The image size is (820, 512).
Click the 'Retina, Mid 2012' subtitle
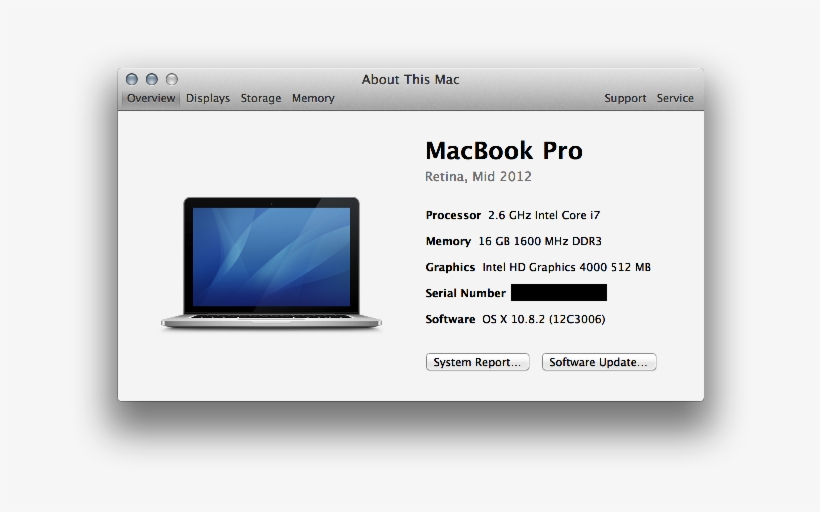coord(478,177)
